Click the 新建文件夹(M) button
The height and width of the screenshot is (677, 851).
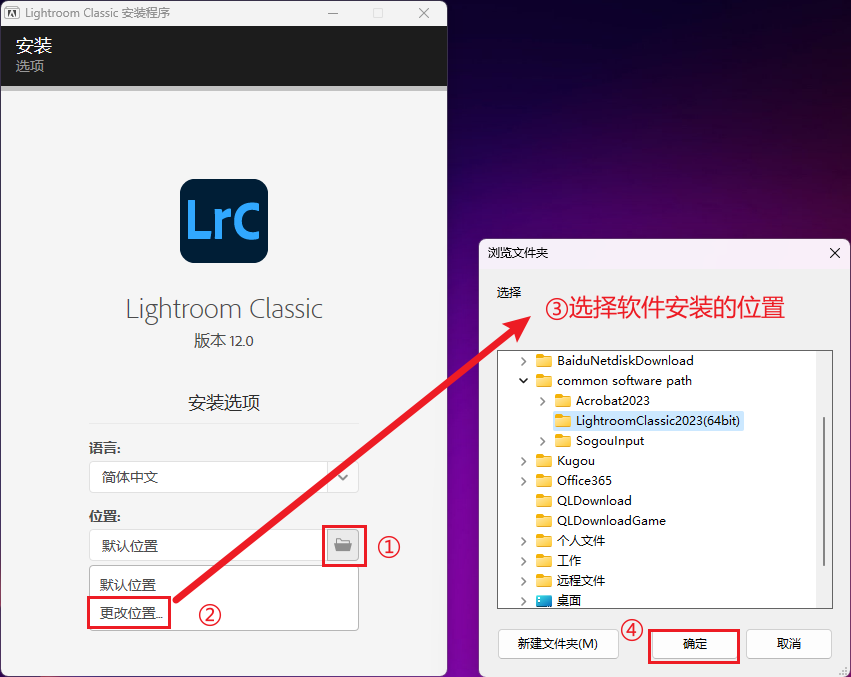point(558,644)
